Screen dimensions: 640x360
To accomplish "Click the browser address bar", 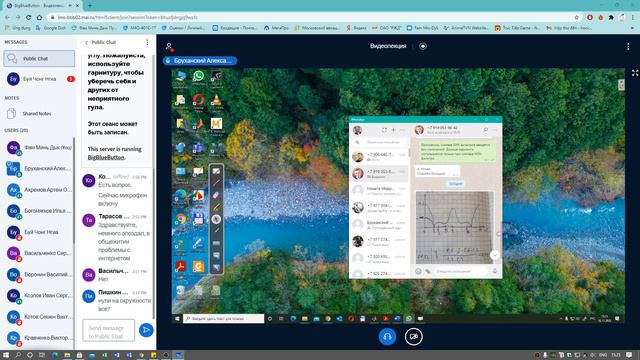I will (x=310, y=17).
